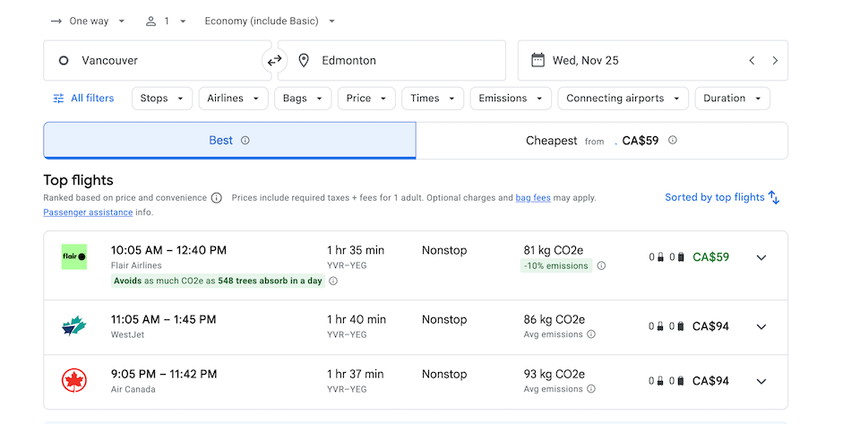Click the location pin icon by Edmonton
Image resolution: width=860 pixels, height=424 pixels.
pos(303,60)
